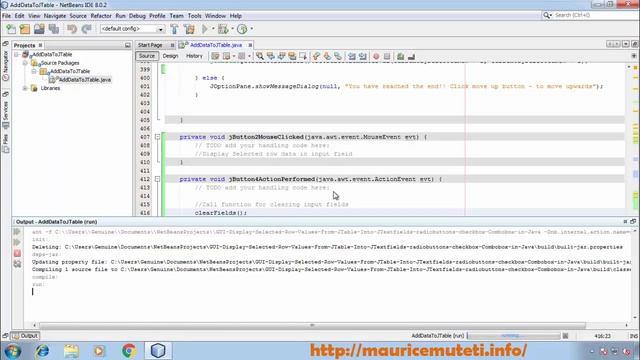Click the Save All toolbar icon
This screenshot has height=360, width=640.
54,29
